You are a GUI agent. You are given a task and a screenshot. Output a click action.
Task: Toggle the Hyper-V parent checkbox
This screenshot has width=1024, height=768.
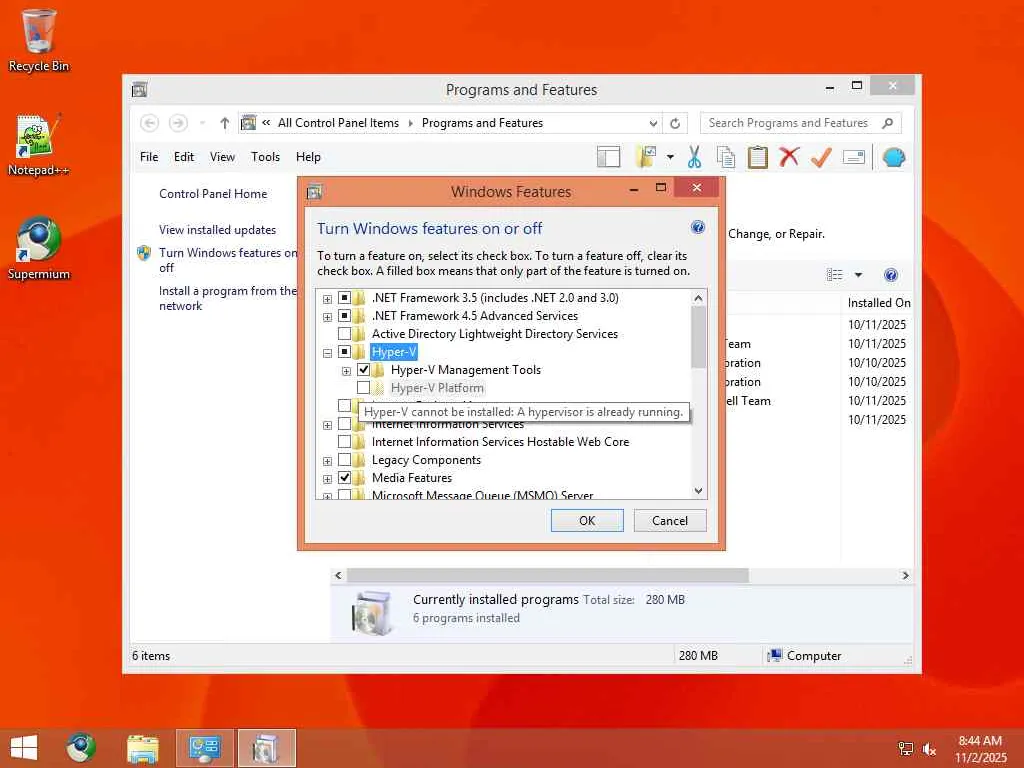[344, 352]
